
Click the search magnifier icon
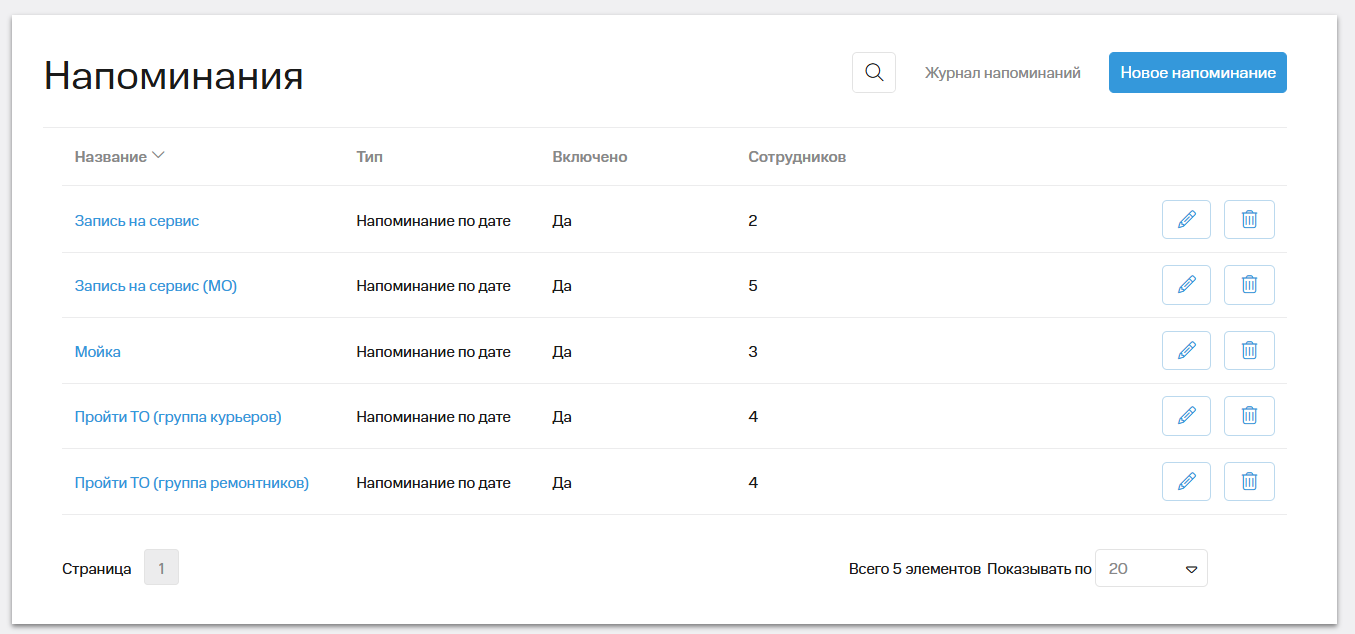(873, 73)
